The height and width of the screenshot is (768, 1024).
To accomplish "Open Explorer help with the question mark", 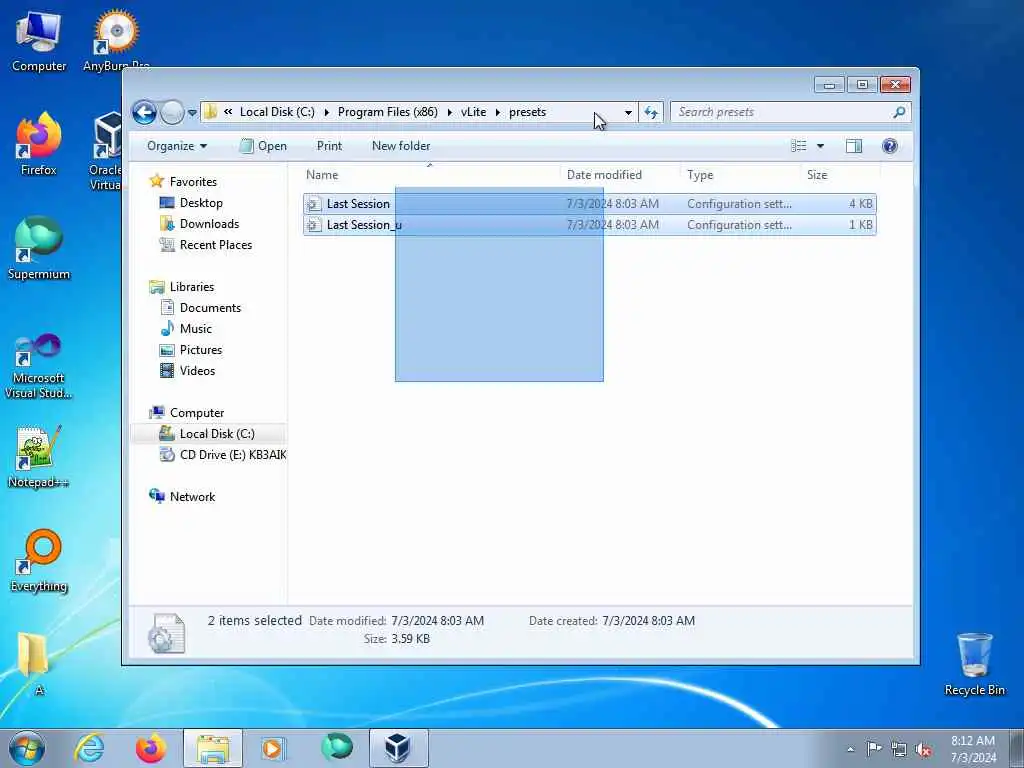I will click(x=889, y=146).
